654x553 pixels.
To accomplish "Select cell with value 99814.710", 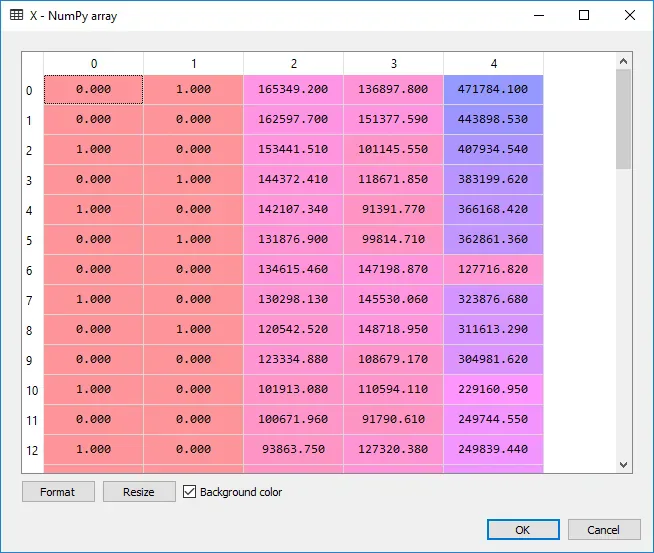I will click(x=394, y=240).
